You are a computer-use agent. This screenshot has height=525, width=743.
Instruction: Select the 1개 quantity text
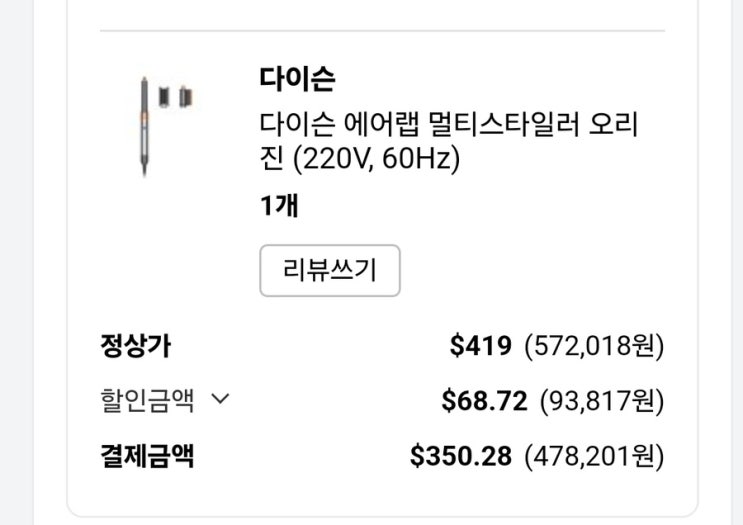279,206
